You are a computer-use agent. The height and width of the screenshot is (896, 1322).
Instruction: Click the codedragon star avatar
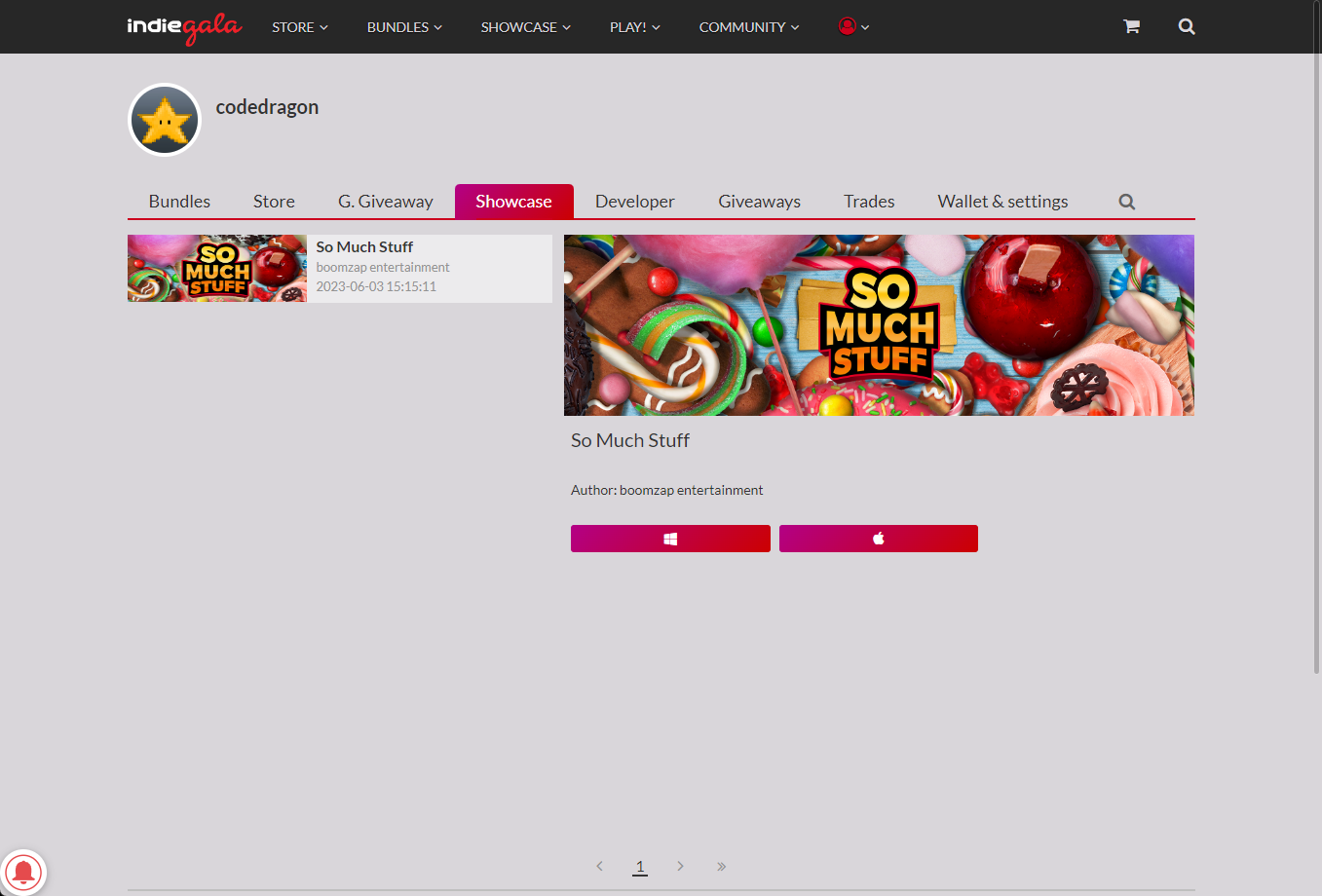[x=165, y=120]
